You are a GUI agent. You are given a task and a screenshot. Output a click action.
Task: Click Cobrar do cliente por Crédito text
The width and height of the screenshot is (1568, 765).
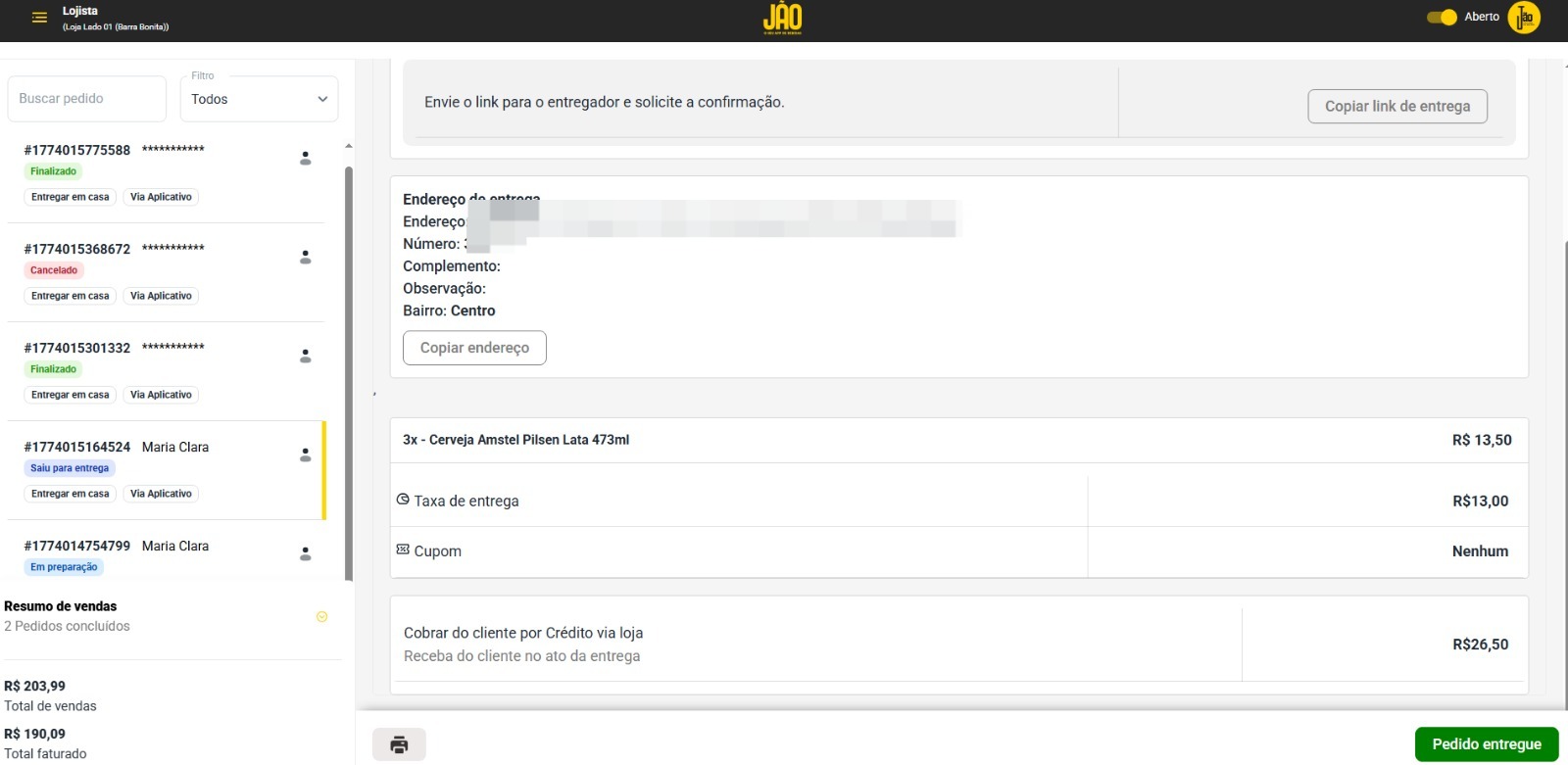(523, 633)
